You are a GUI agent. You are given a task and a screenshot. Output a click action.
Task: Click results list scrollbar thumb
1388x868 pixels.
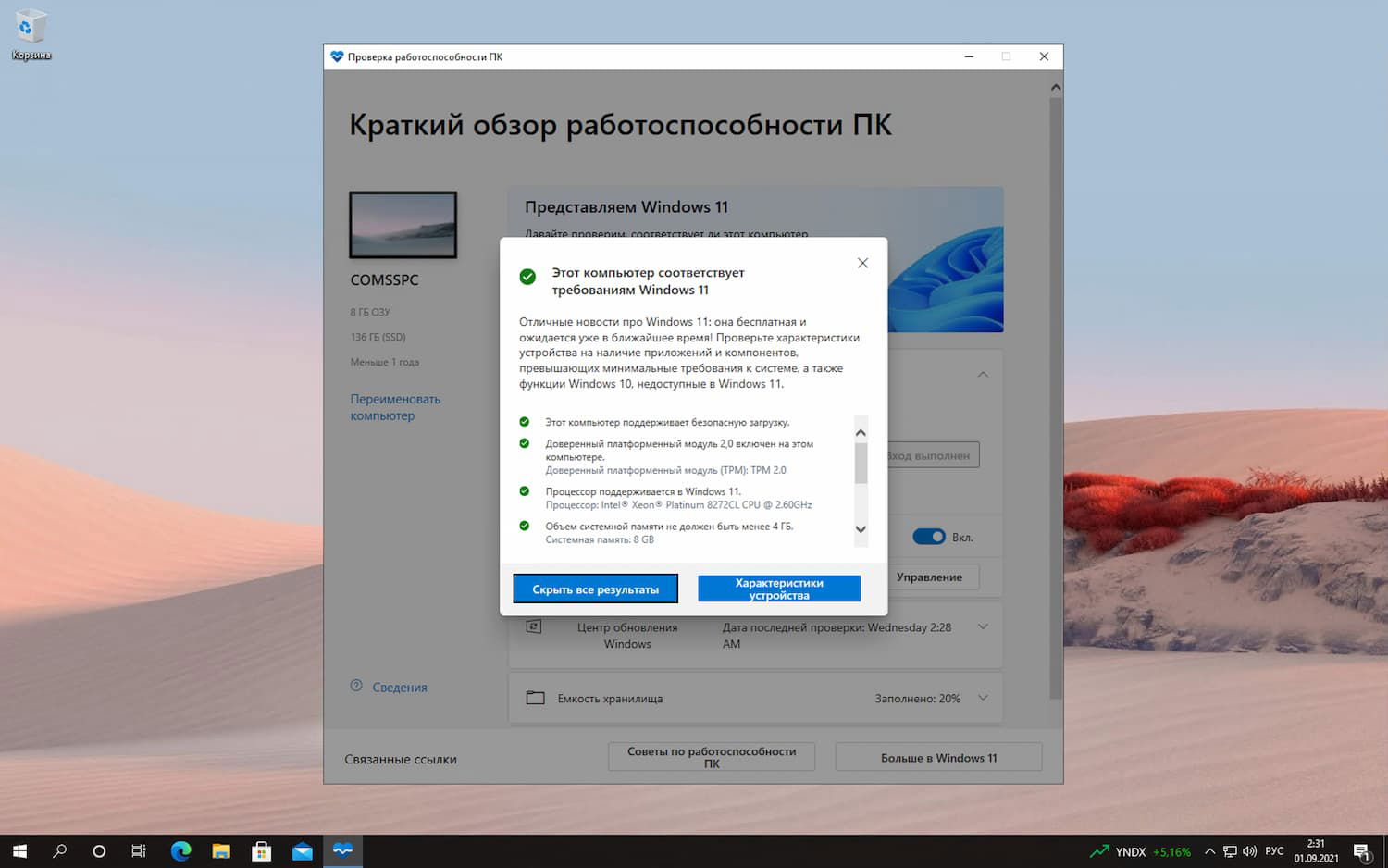[861, 463]
